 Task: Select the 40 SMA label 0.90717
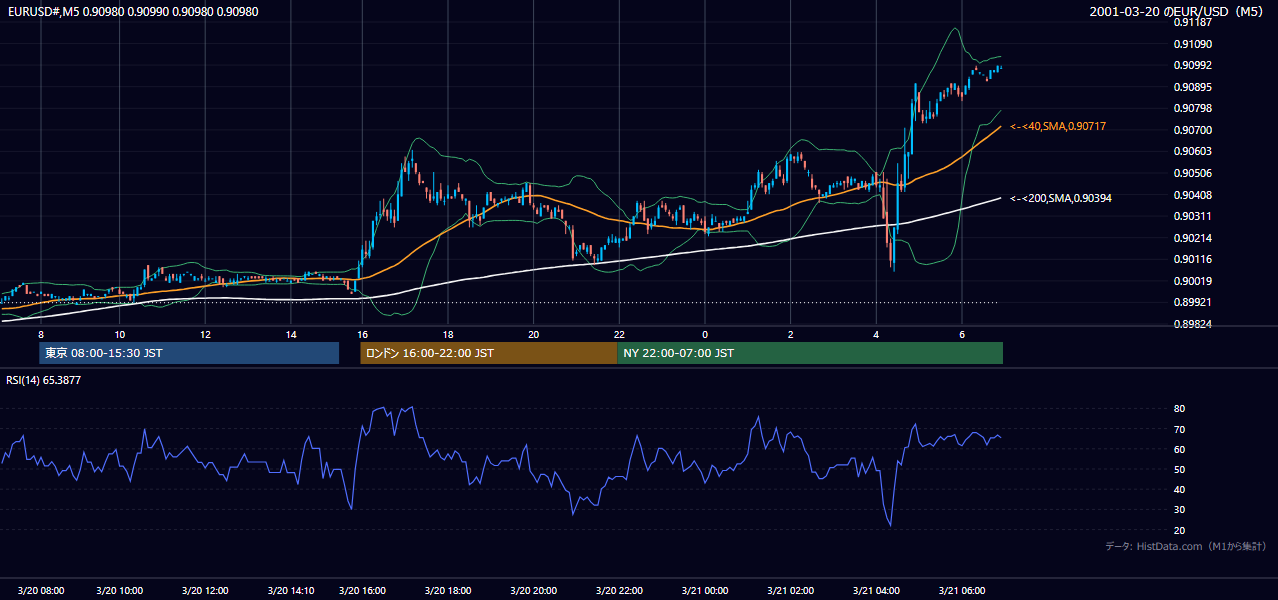[x=1057, y=126]
